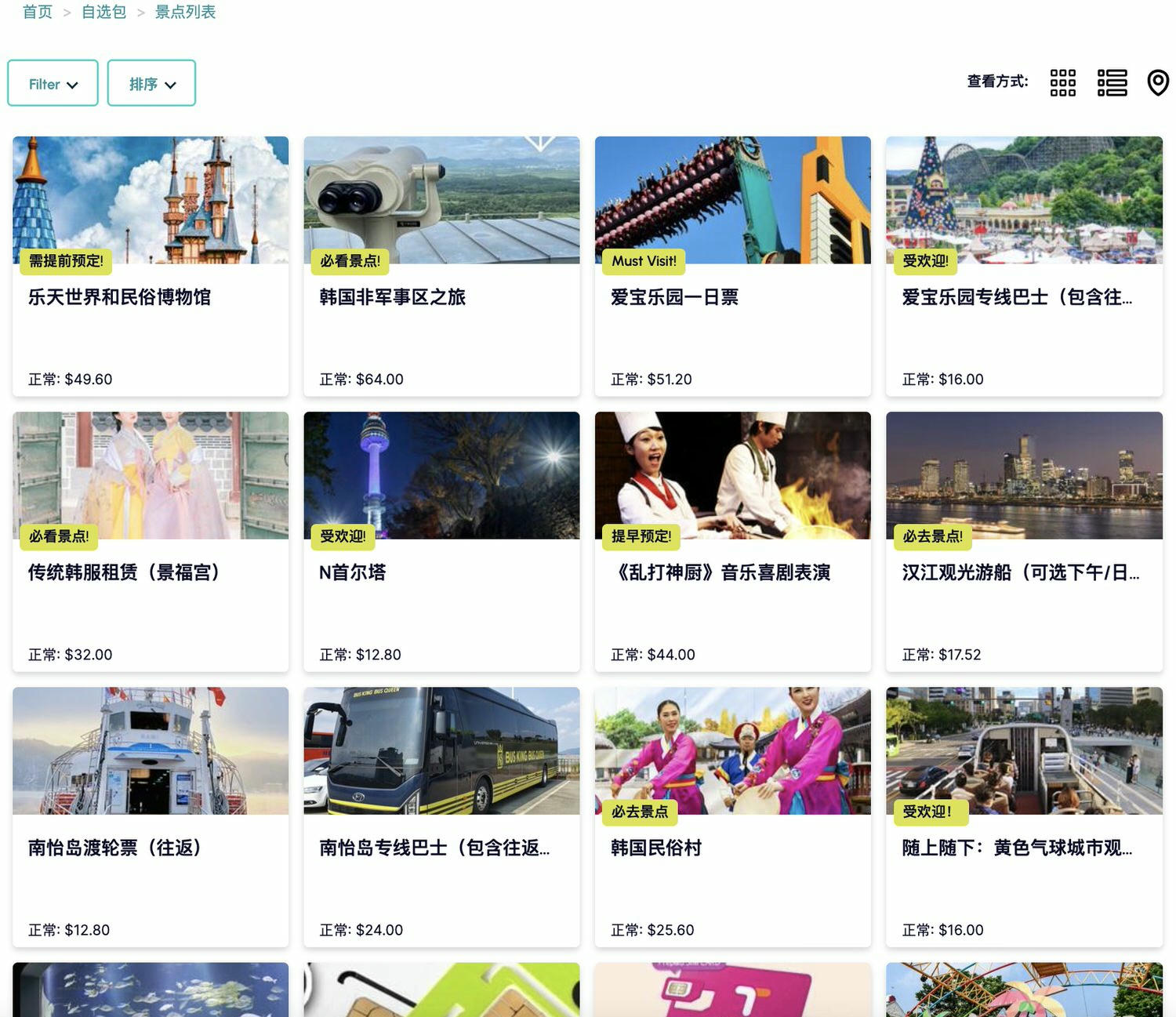Switch to list view layout
1176x1017 pixels.
tap(1112, 82)
